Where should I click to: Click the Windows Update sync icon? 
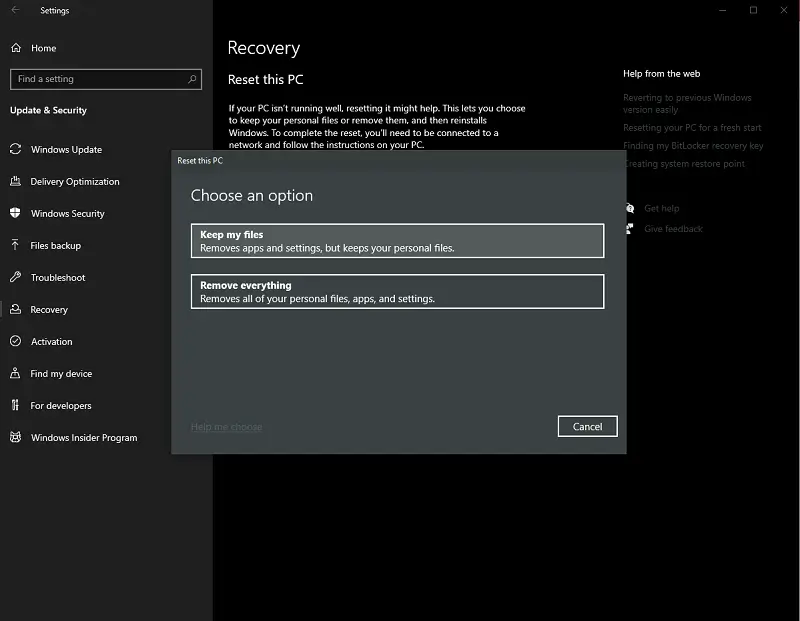click(x=16, y=150)
